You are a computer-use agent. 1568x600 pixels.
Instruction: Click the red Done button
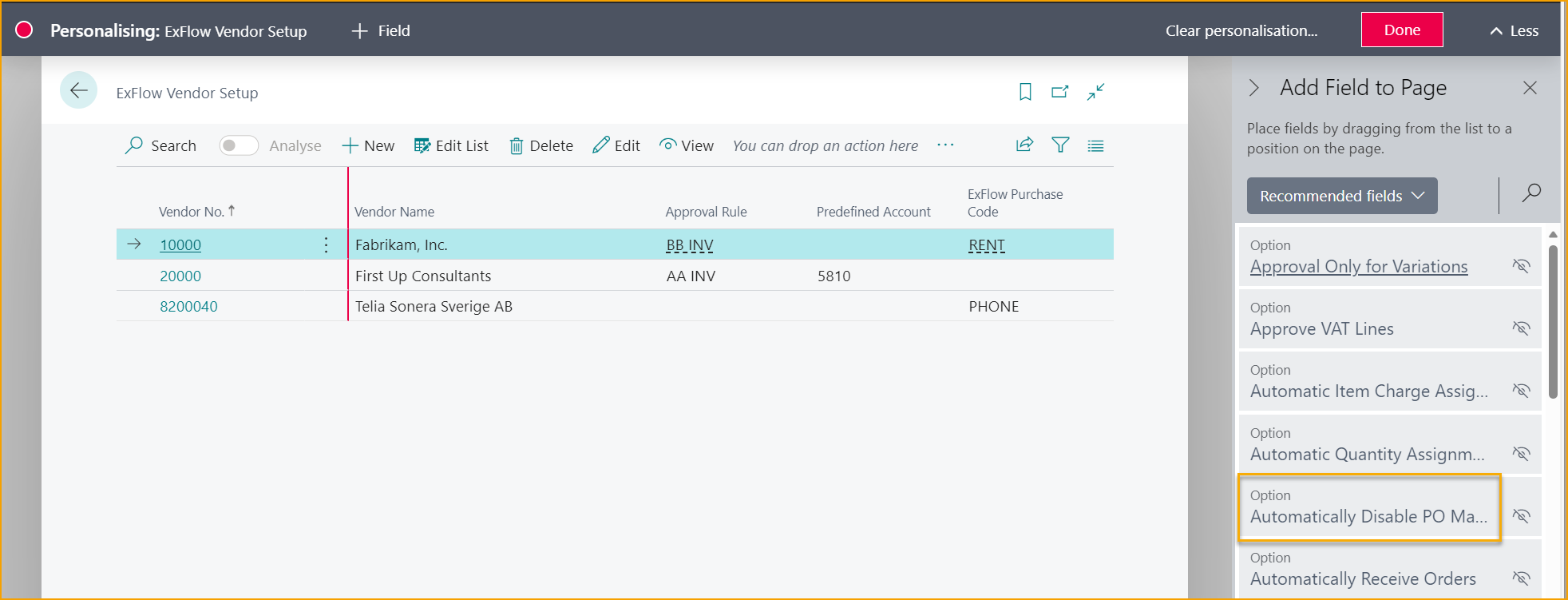1402,30
